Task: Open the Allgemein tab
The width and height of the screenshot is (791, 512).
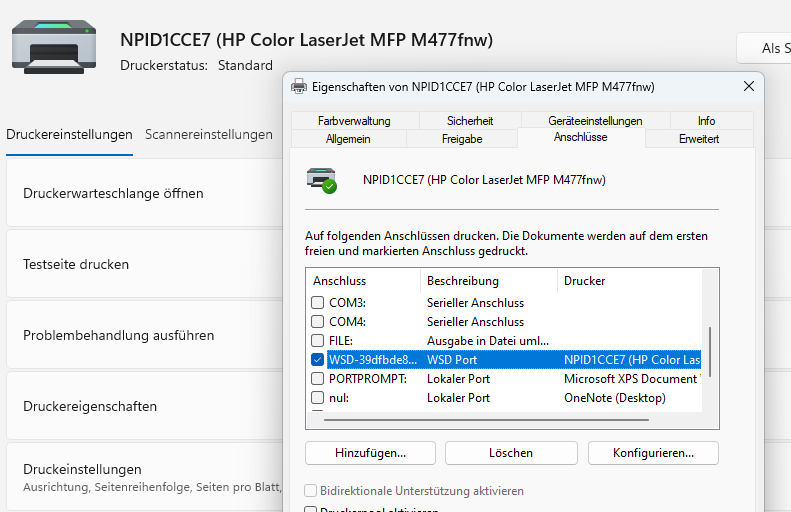Action: pyautogui.click(x=348, y=139)
